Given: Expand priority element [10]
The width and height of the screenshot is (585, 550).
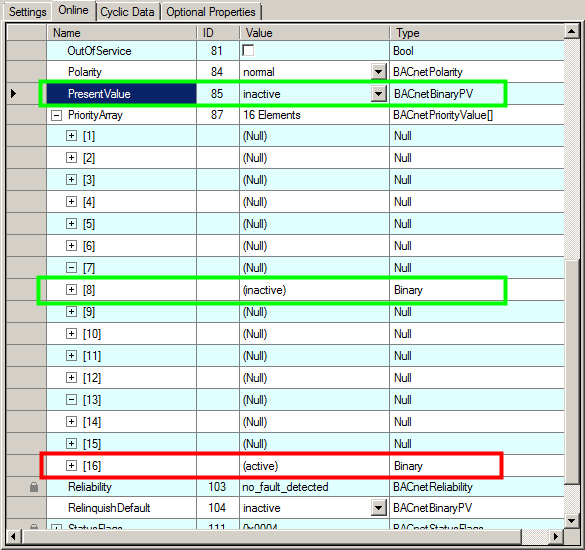Looking at the screenshot, I should tap(71, 334).
